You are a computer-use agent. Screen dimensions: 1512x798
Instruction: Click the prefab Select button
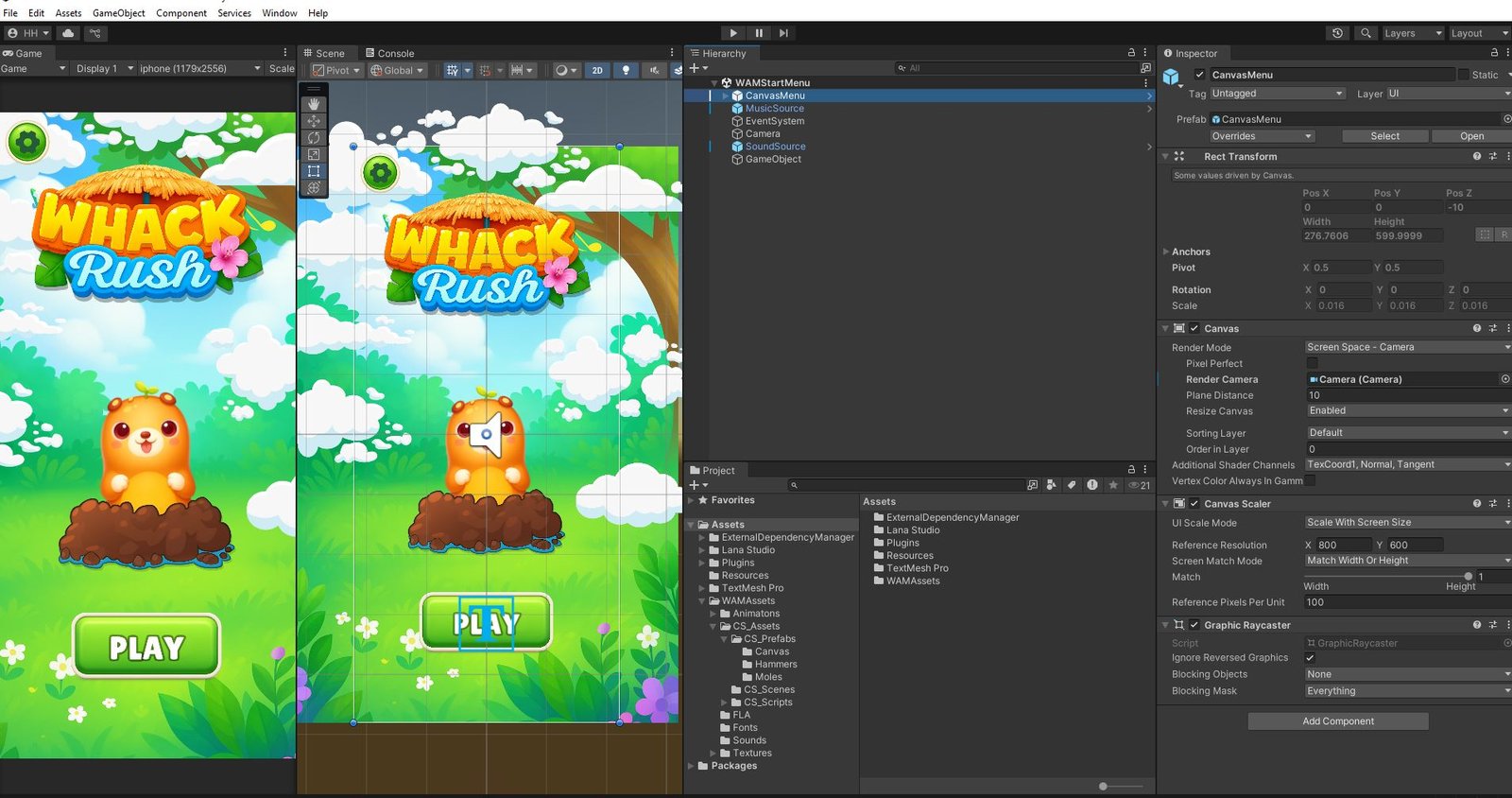(1384, 136)
